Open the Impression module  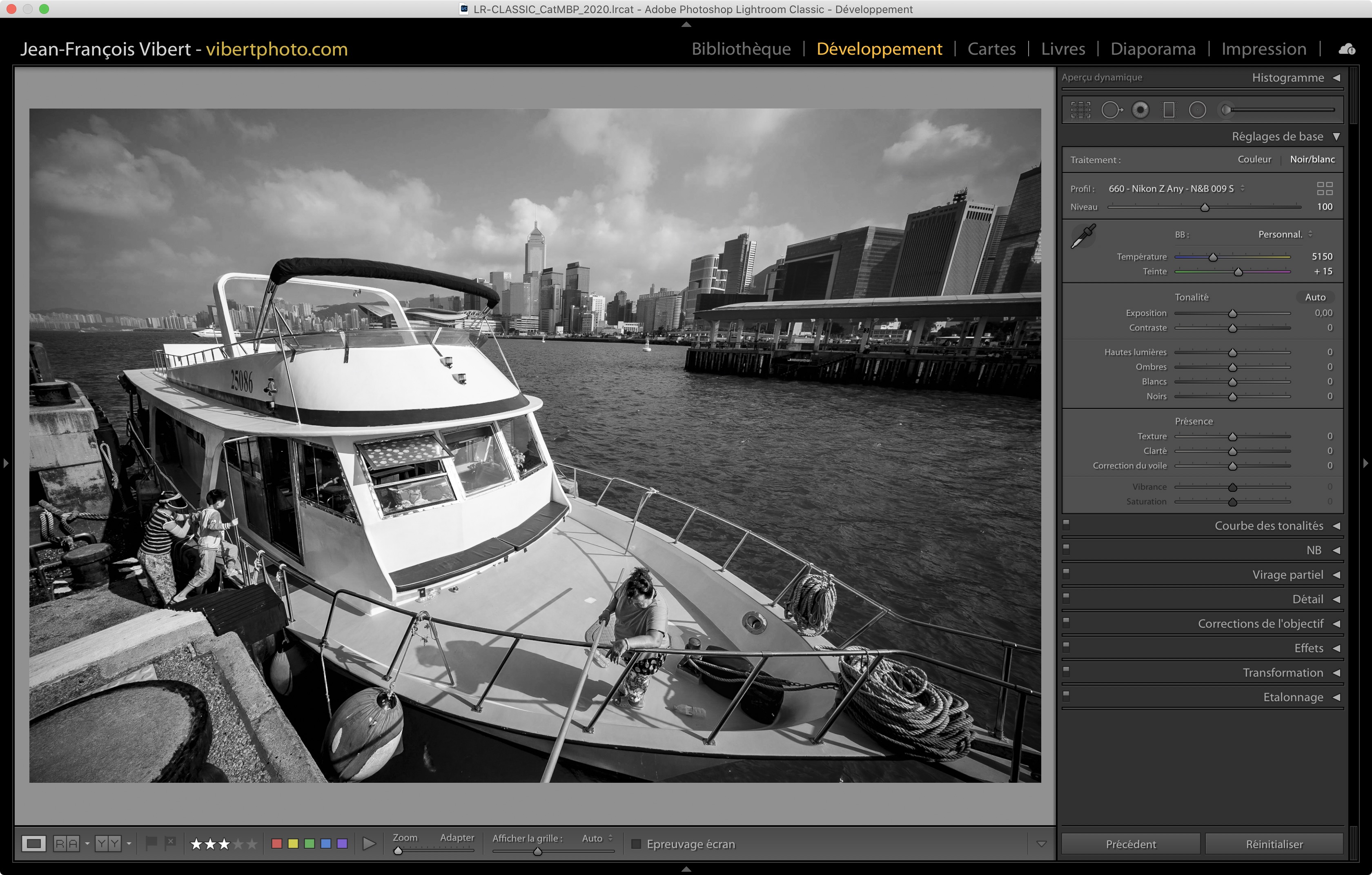pyautogui.click(x=1263, y=49)
